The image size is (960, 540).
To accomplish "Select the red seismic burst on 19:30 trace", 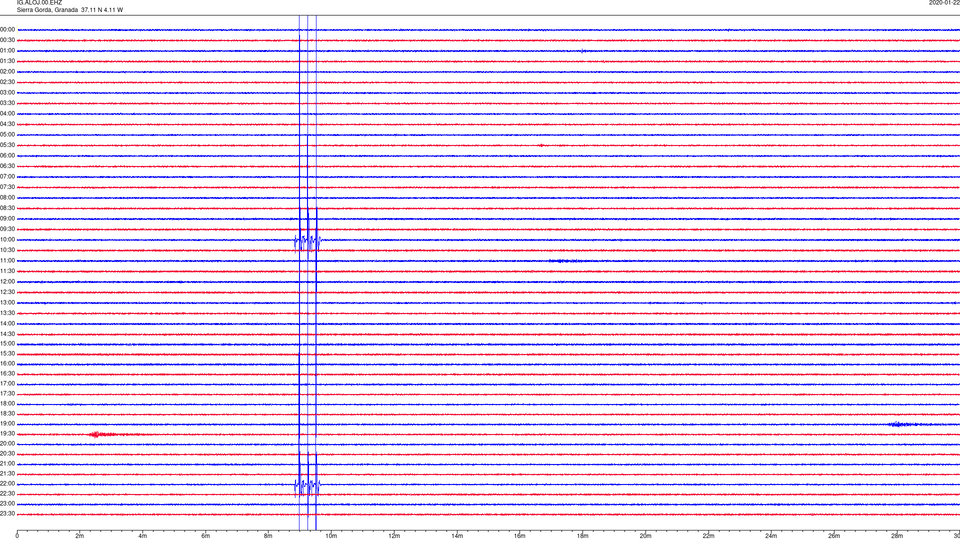I will pyautogui.click(x=103, y=435).
